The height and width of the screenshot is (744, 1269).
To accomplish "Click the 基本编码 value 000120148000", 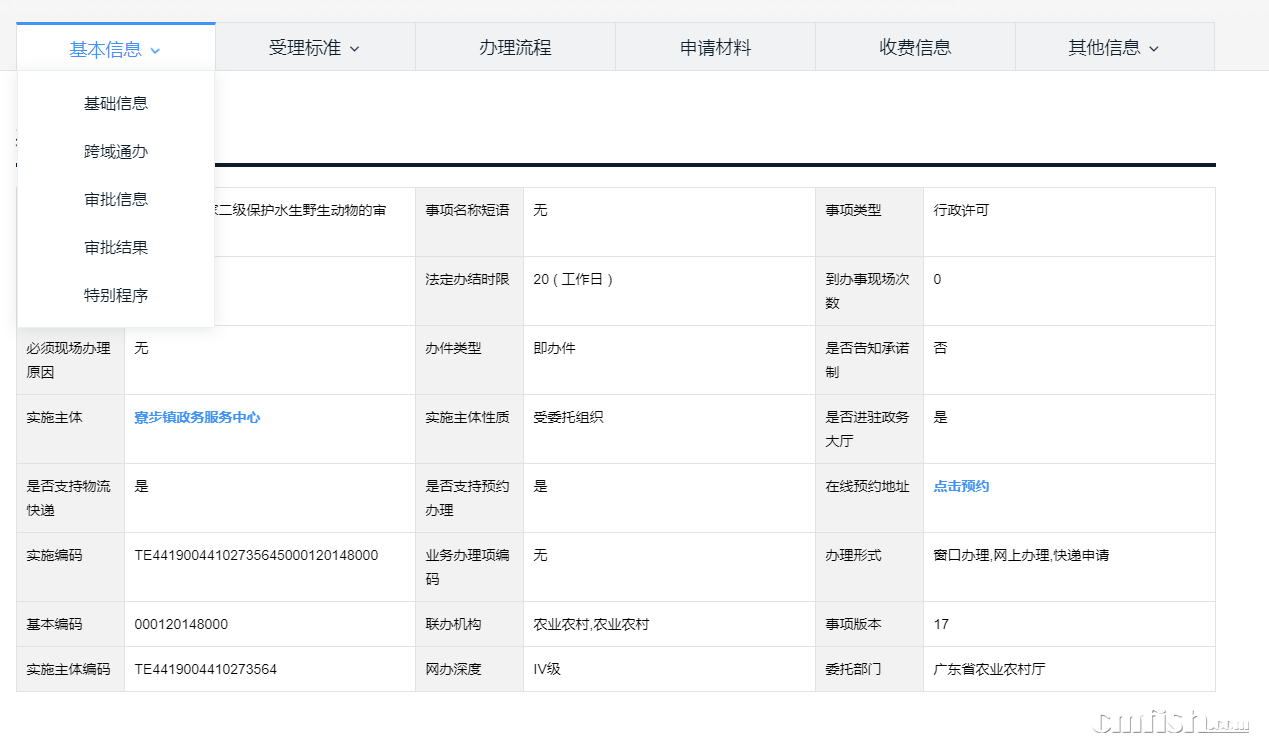I will [181, 624].
